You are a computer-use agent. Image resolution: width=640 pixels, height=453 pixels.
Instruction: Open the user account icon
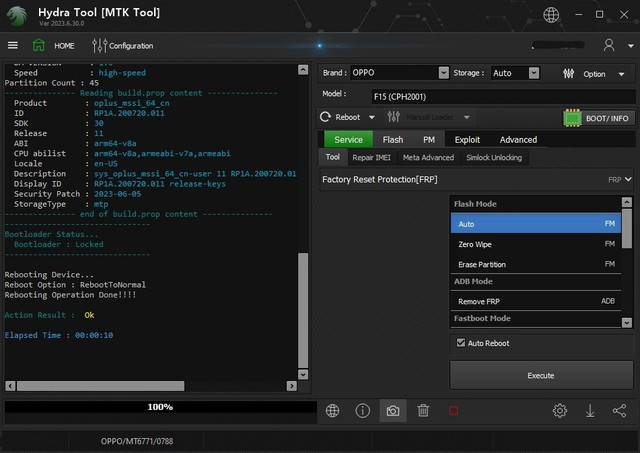click(609, 45)
